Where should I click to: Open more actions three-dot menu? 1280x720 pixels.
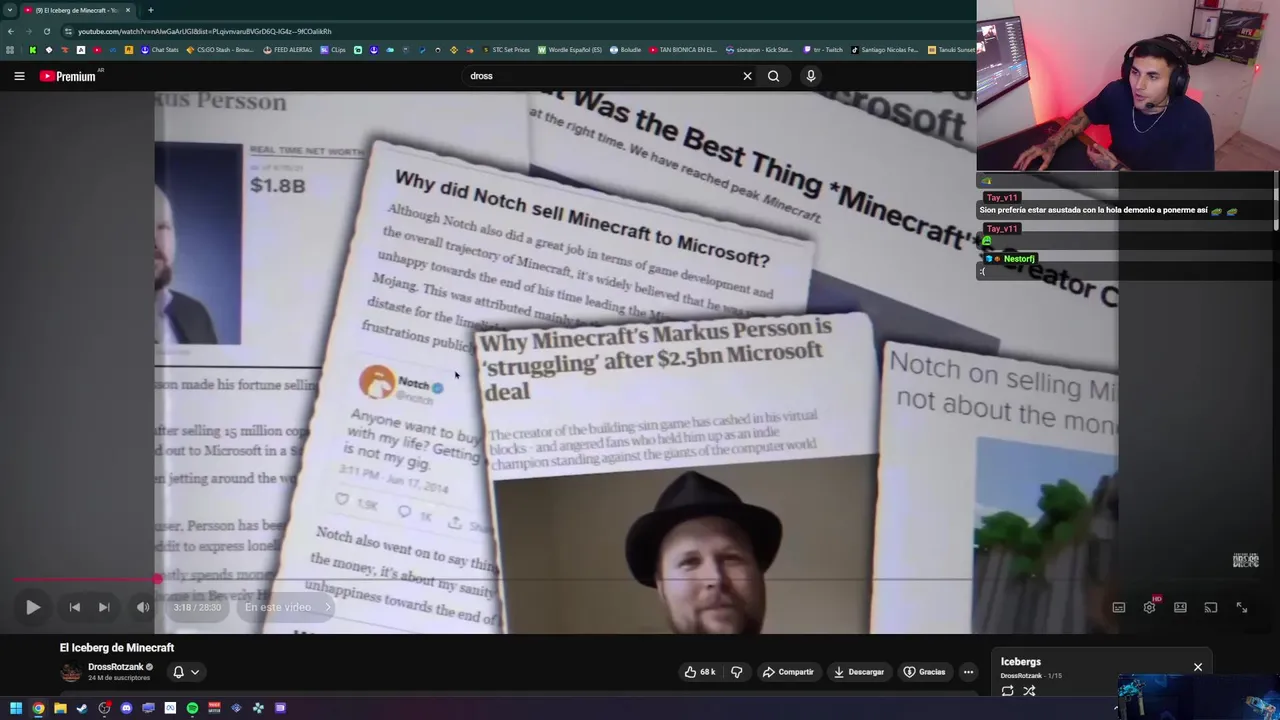click(x=968, y=672)
